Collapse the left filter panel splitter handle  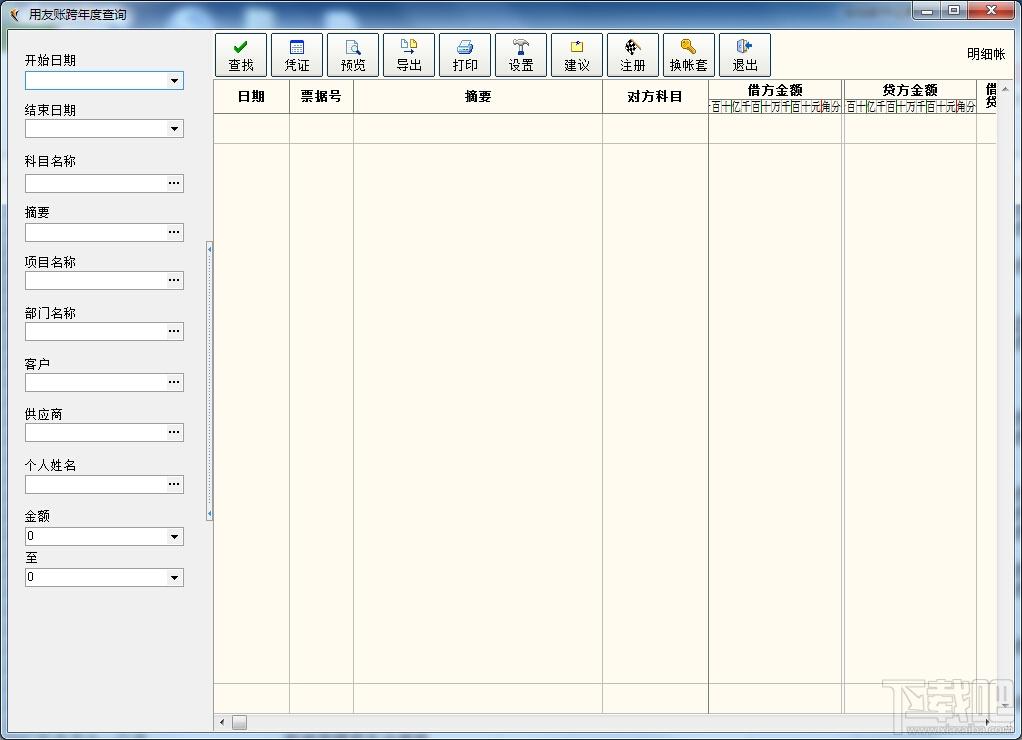pyautogui.click(x=209, y=381)
